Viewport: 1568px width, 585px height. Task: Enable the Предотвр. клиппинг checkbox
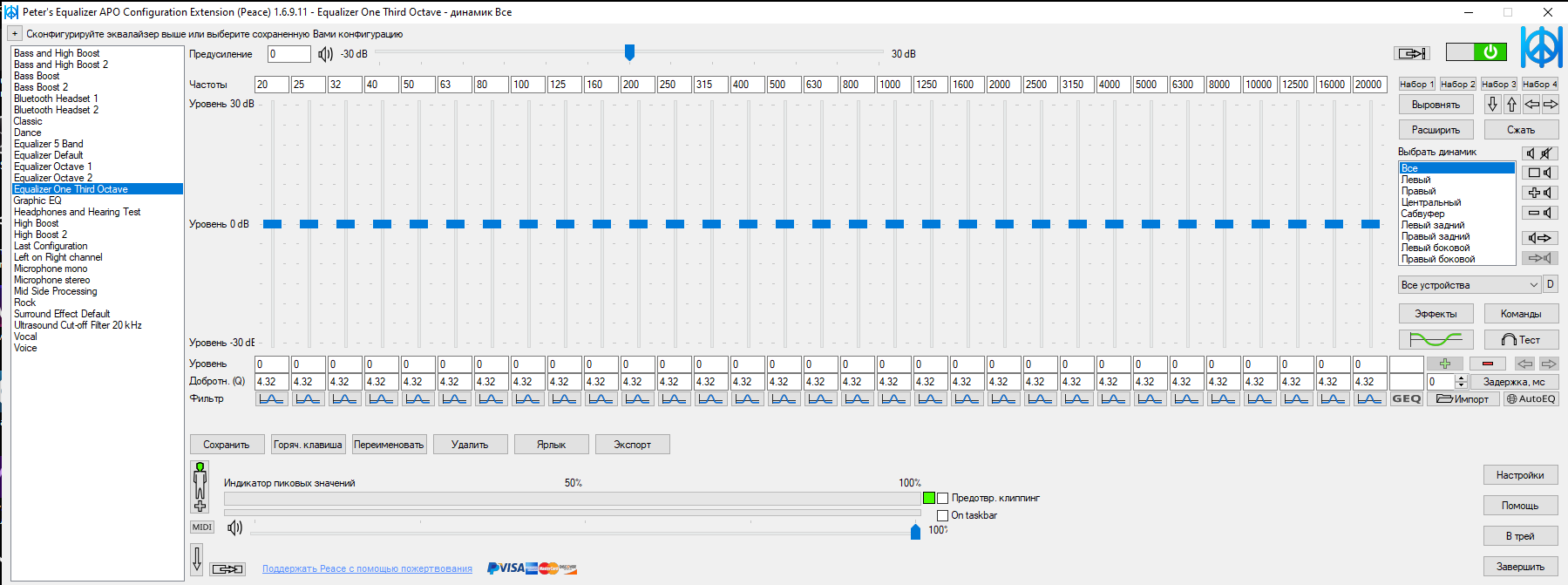pos(942,499)
